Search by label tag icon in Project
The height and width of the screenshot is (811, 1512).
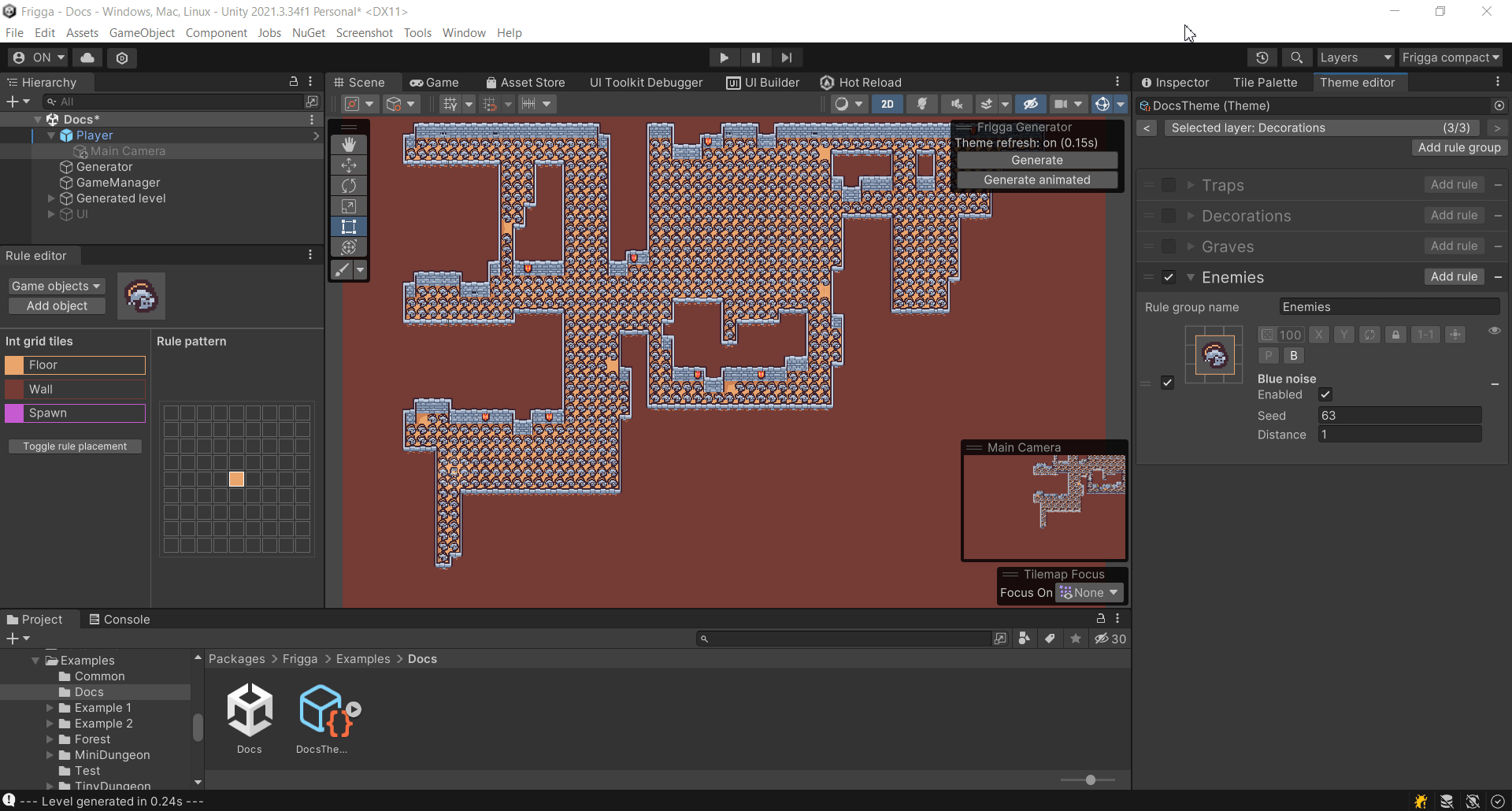(1050, 639)
